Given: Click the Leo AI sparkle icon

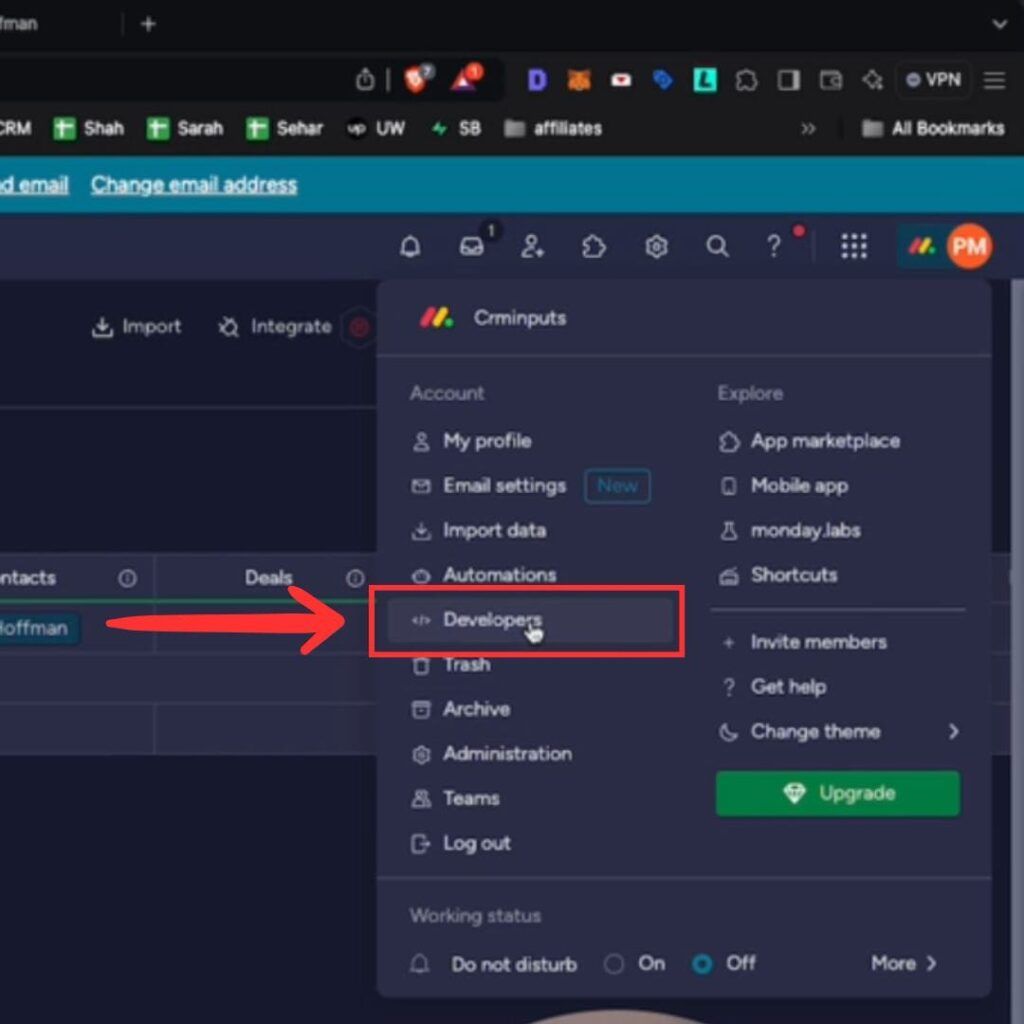Looking at the screenshot, I should coord(872,80).
